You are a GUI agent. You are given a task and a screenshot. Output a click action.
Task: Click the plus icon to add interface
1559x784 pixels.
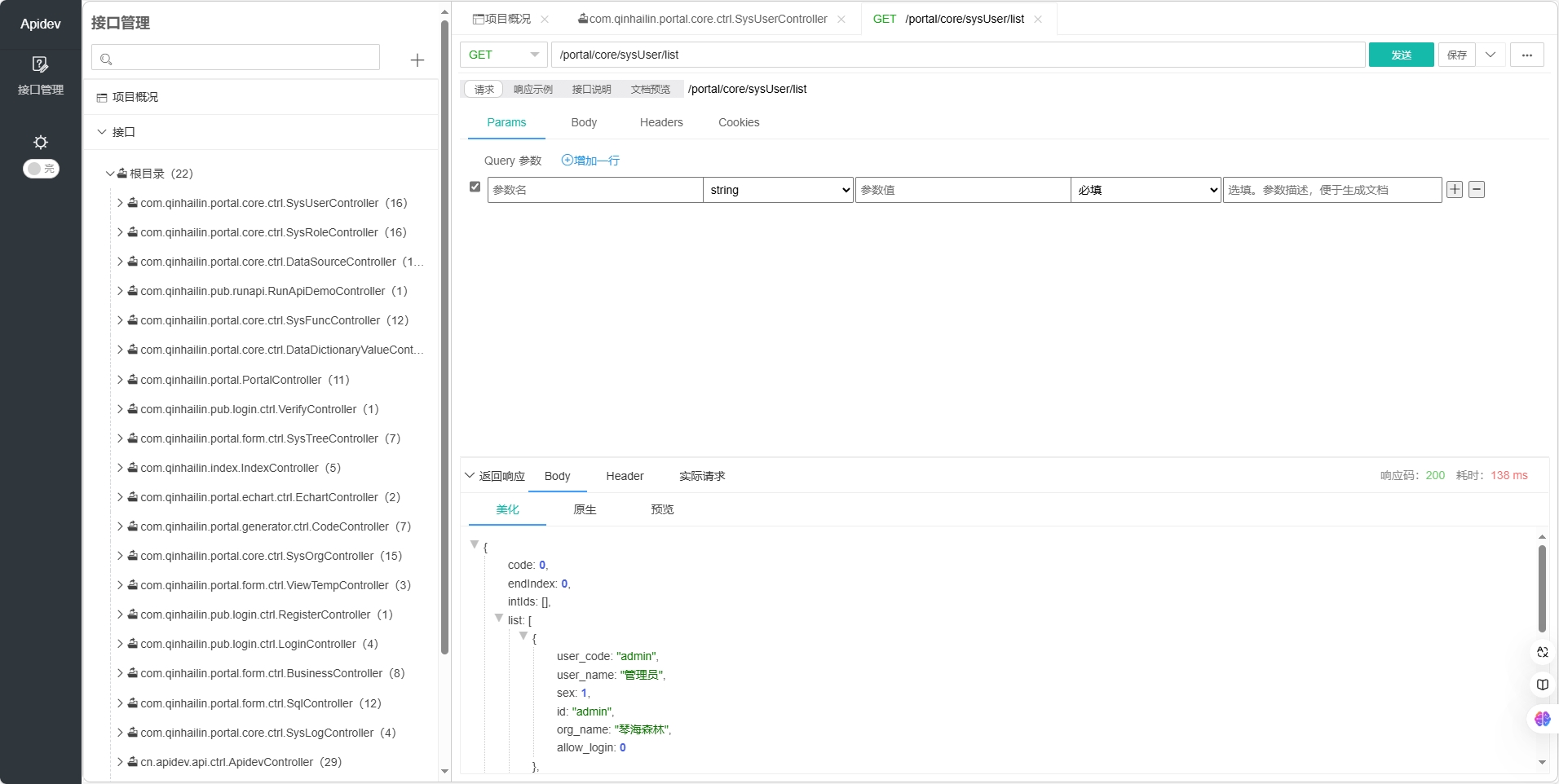[x=417, y=60]
